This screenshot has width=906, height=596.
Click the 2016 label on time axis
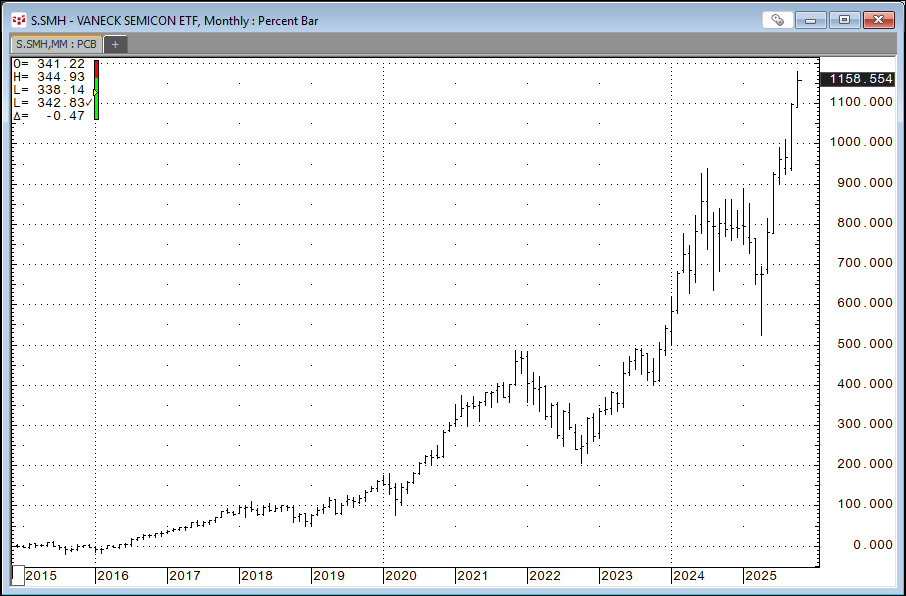click(112, 576)
